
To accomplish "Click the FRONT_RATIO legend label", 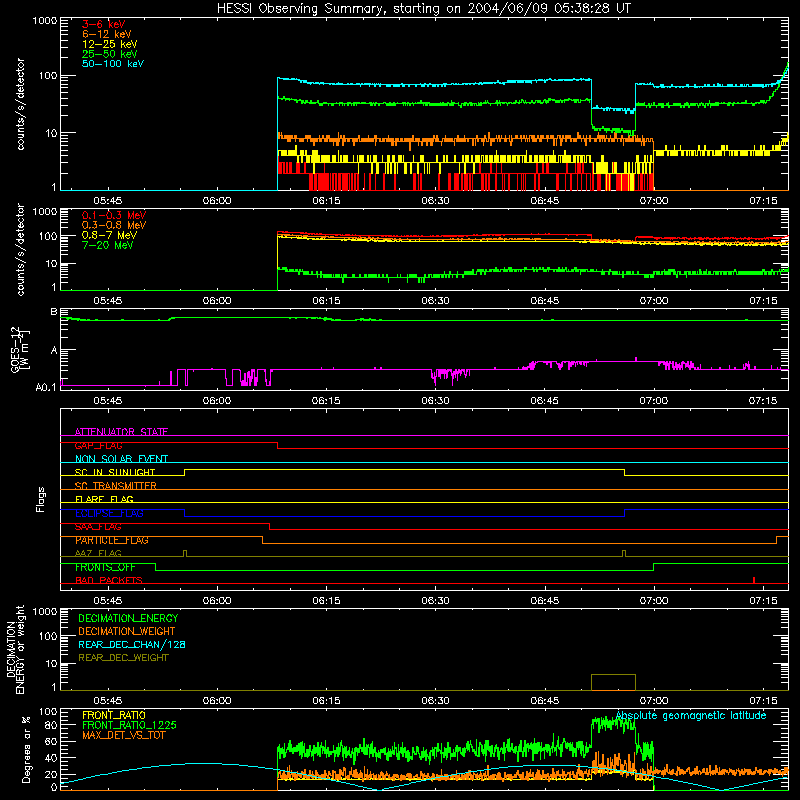I will tap(114, 715).
